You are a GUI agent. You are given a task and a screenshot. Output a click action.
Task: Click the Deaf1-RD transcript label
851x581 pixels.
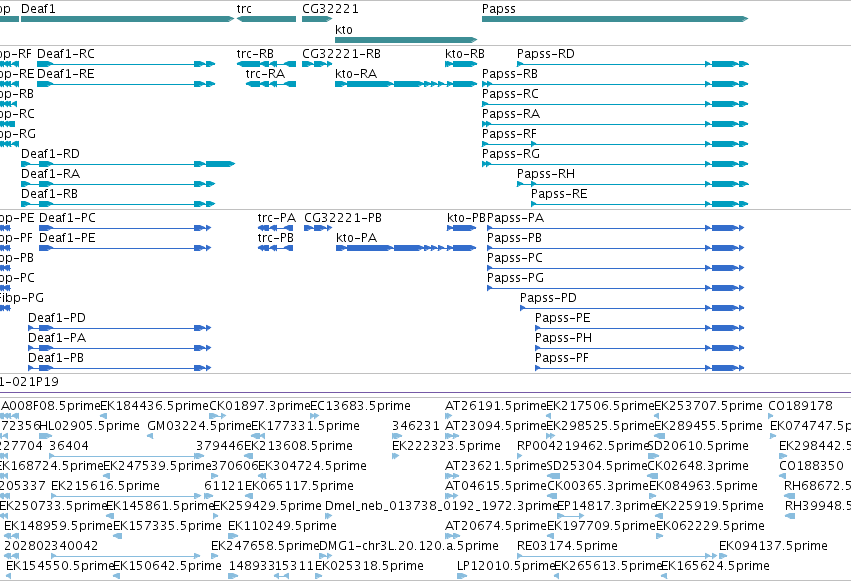[x=50, y=154]
